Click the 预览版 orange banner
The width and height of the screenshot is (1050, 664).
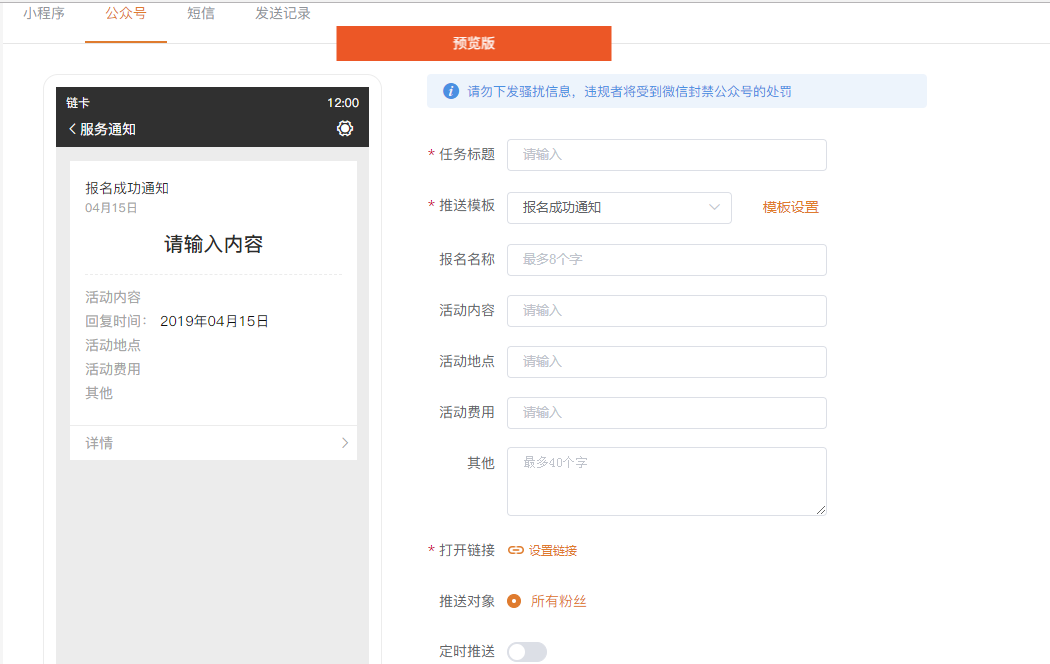[x=473, y=43]
